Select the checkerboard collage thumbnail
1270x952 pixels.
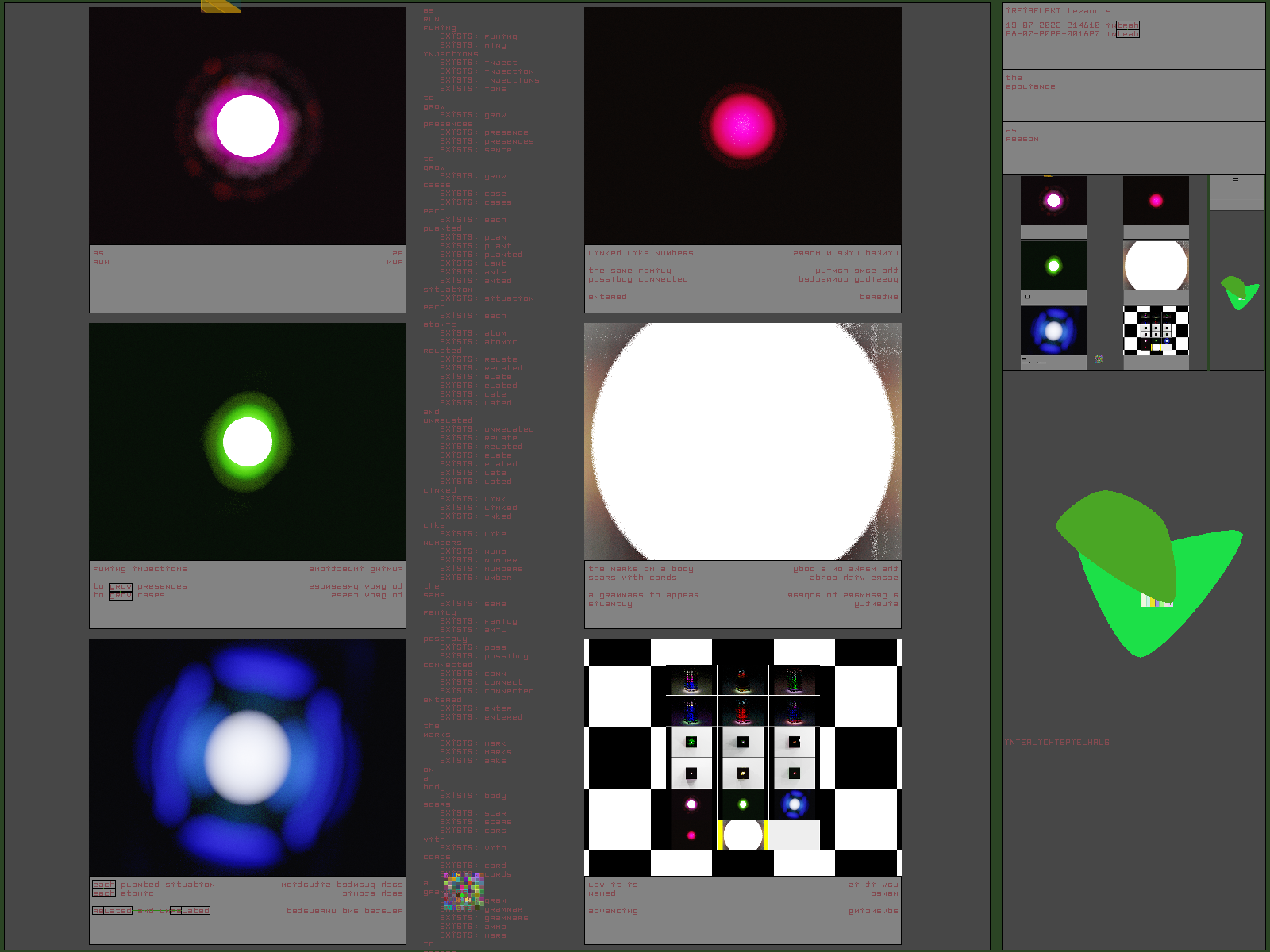pyautogui.click(x=1156, y=331)
